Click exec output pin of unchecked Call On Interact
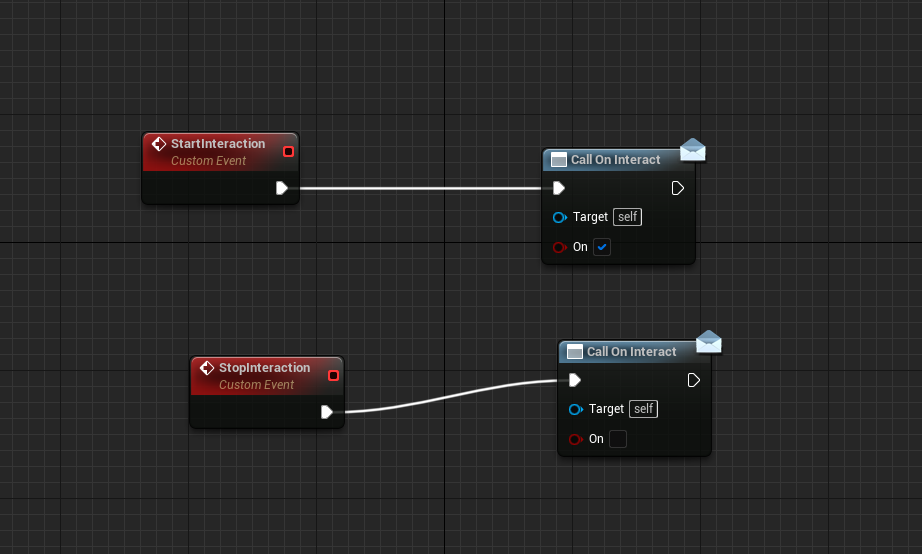Viewport: 922px width, 554px height. (x=693, y=381)
